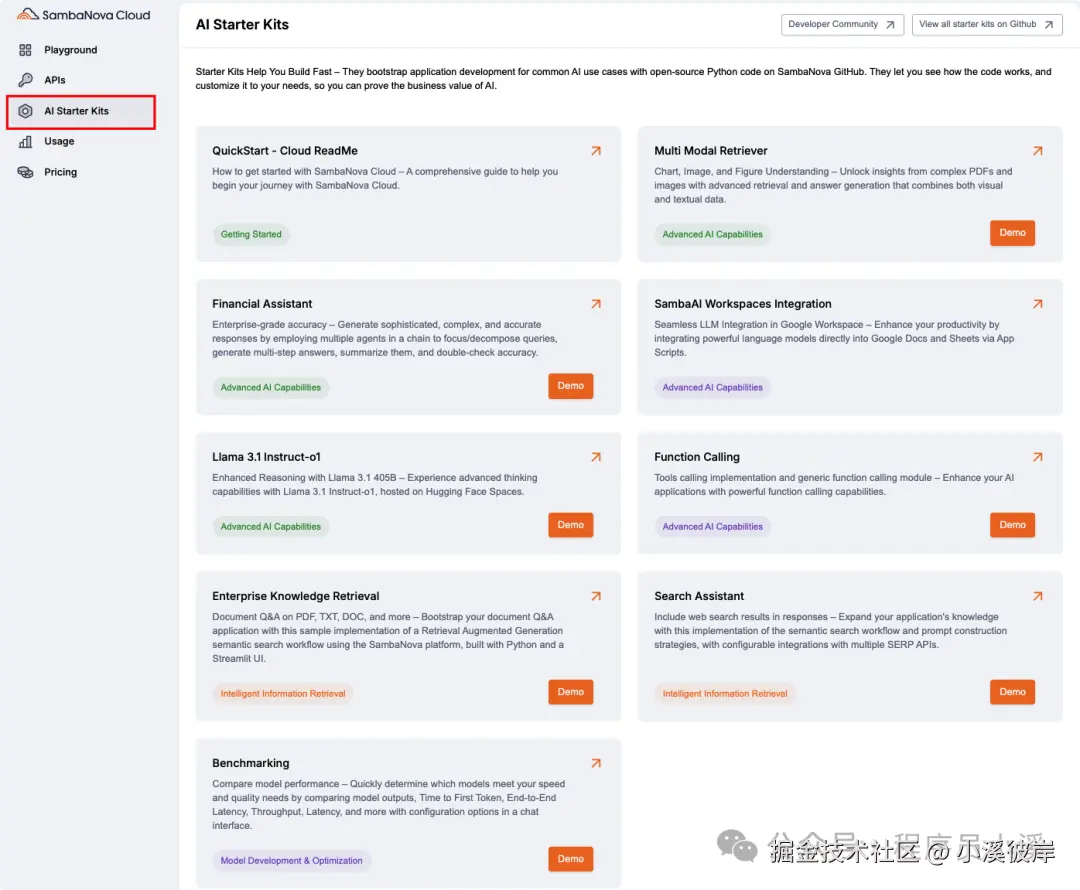1080x890 pixels.
Task: Open Enterprise Knowledge Retrieval external arrow
Action: point(596,596)
